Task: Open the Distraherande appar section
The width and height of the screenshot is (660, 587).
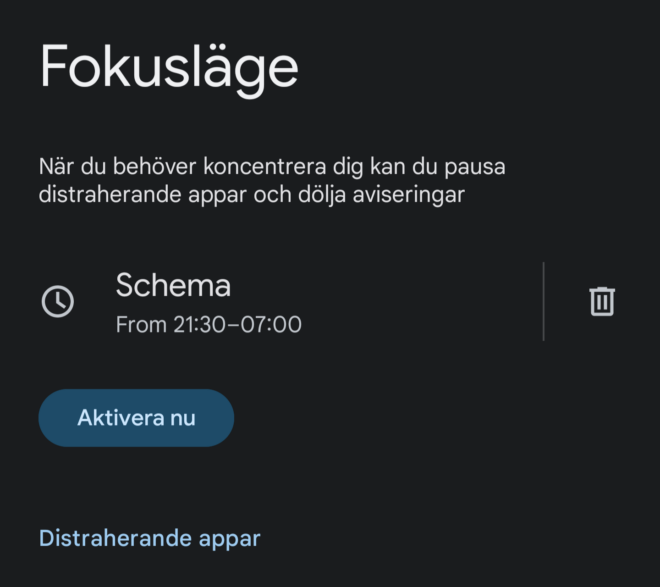Action: (x=150, y=539)
